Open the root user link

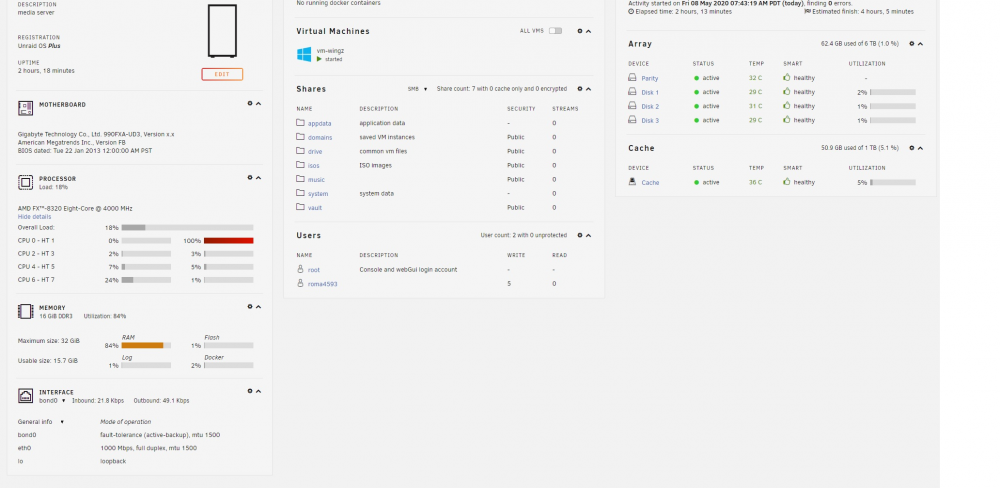tap(314, 270)
